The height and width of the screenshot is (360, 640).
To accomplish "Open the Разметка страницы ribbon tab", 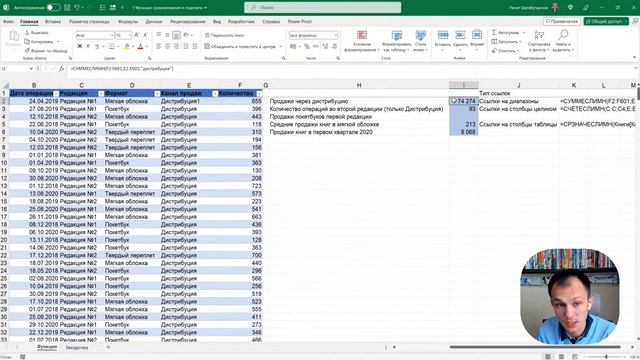I will 89,21.
